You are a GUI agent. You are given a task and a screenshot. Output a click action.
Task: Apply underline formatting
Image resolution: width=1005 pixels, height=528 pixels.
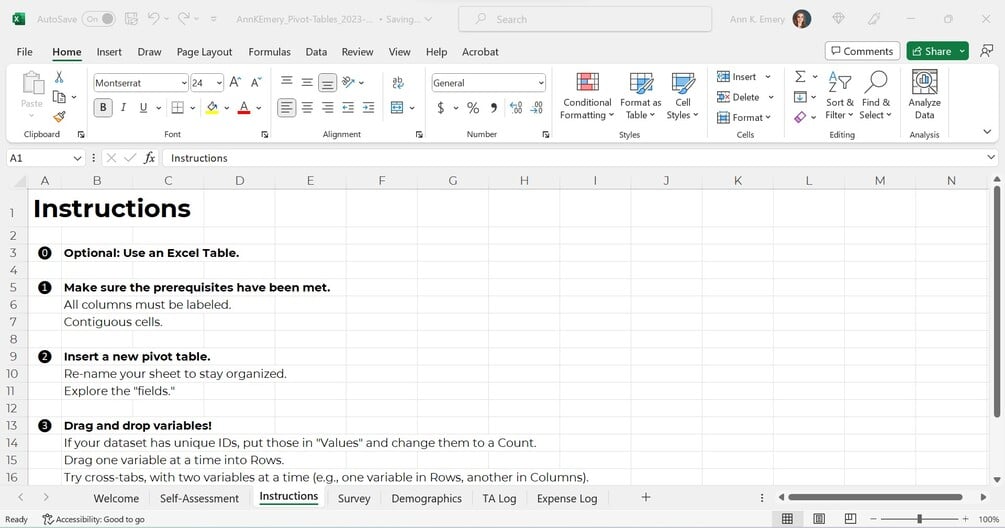coord(143,108)
